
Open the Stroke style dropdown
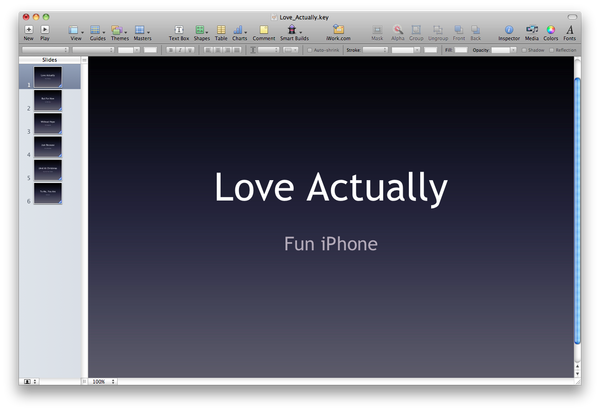[x=375, y=50]
